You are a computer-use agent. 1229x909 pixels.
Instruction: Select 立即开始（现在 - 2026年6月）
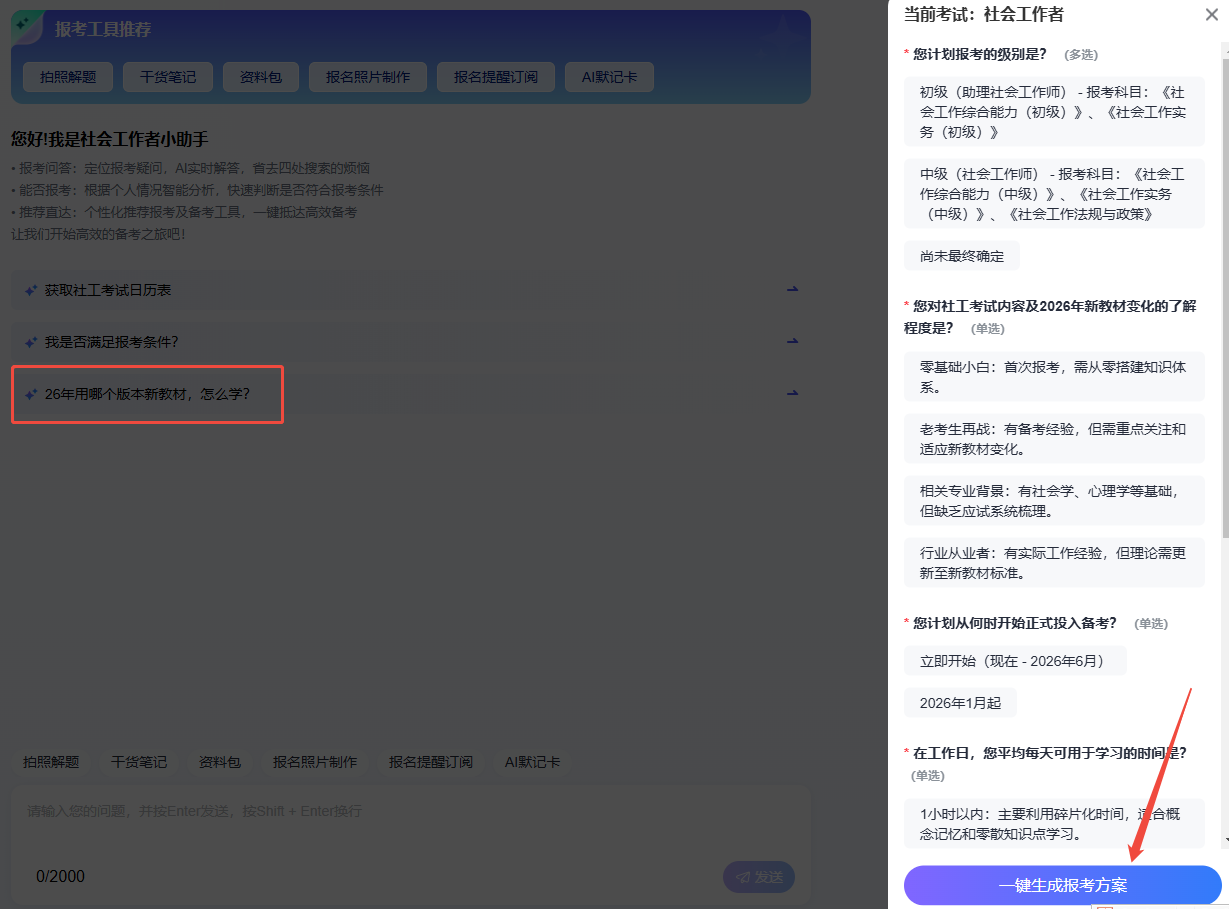click(x=1014, y=661)
